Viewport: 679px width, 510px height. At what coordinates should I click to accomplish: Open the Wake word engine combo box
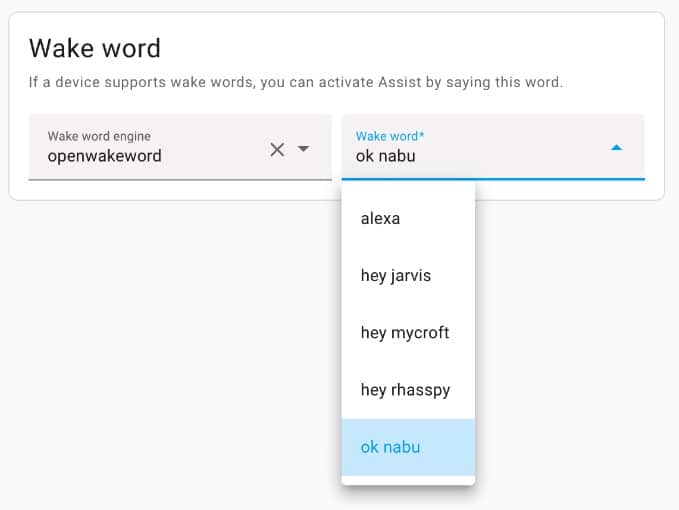tap(180, 147)
